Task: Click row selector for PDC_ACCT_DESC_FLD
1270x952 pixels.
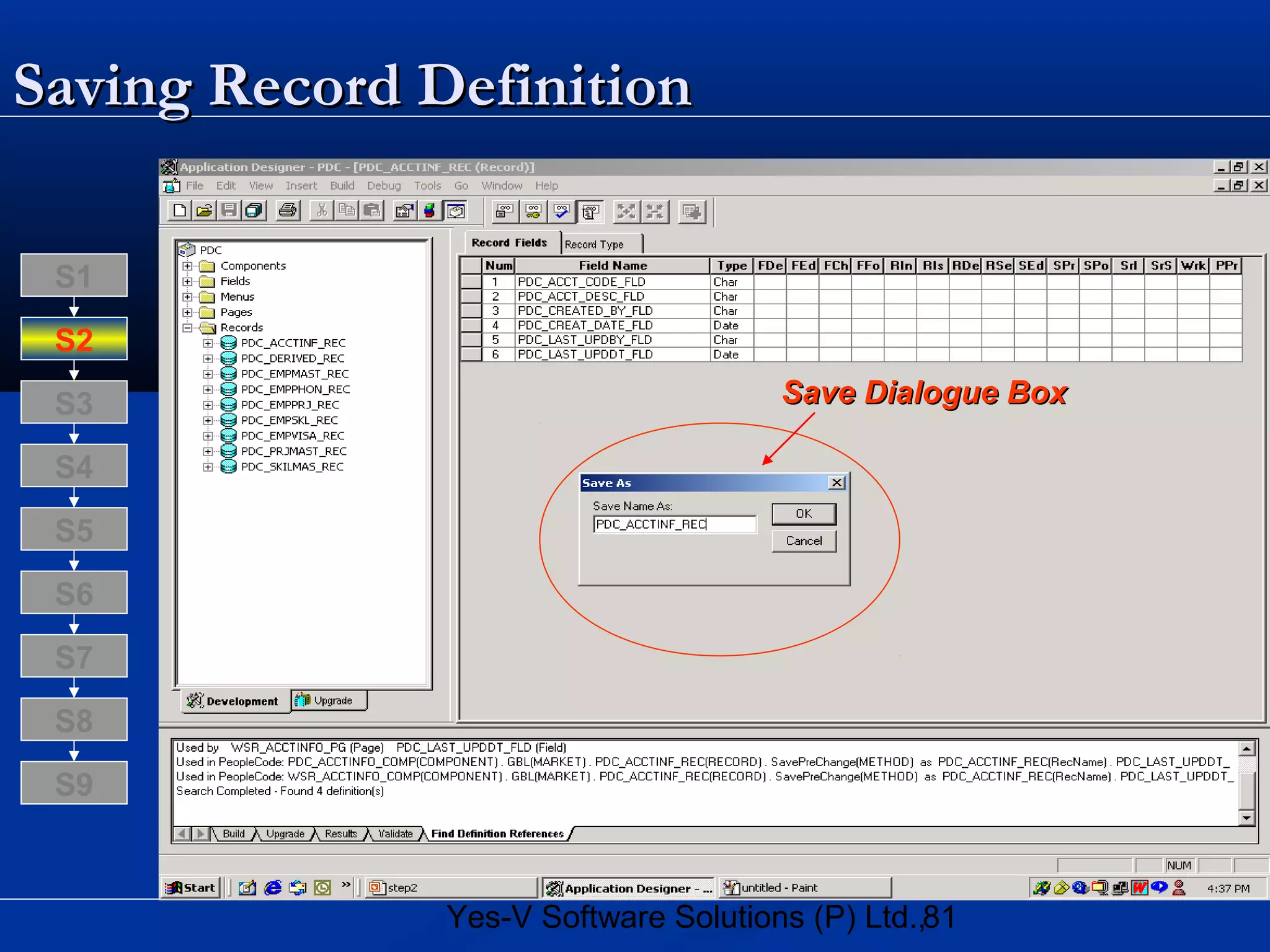Action: [472, 296]
